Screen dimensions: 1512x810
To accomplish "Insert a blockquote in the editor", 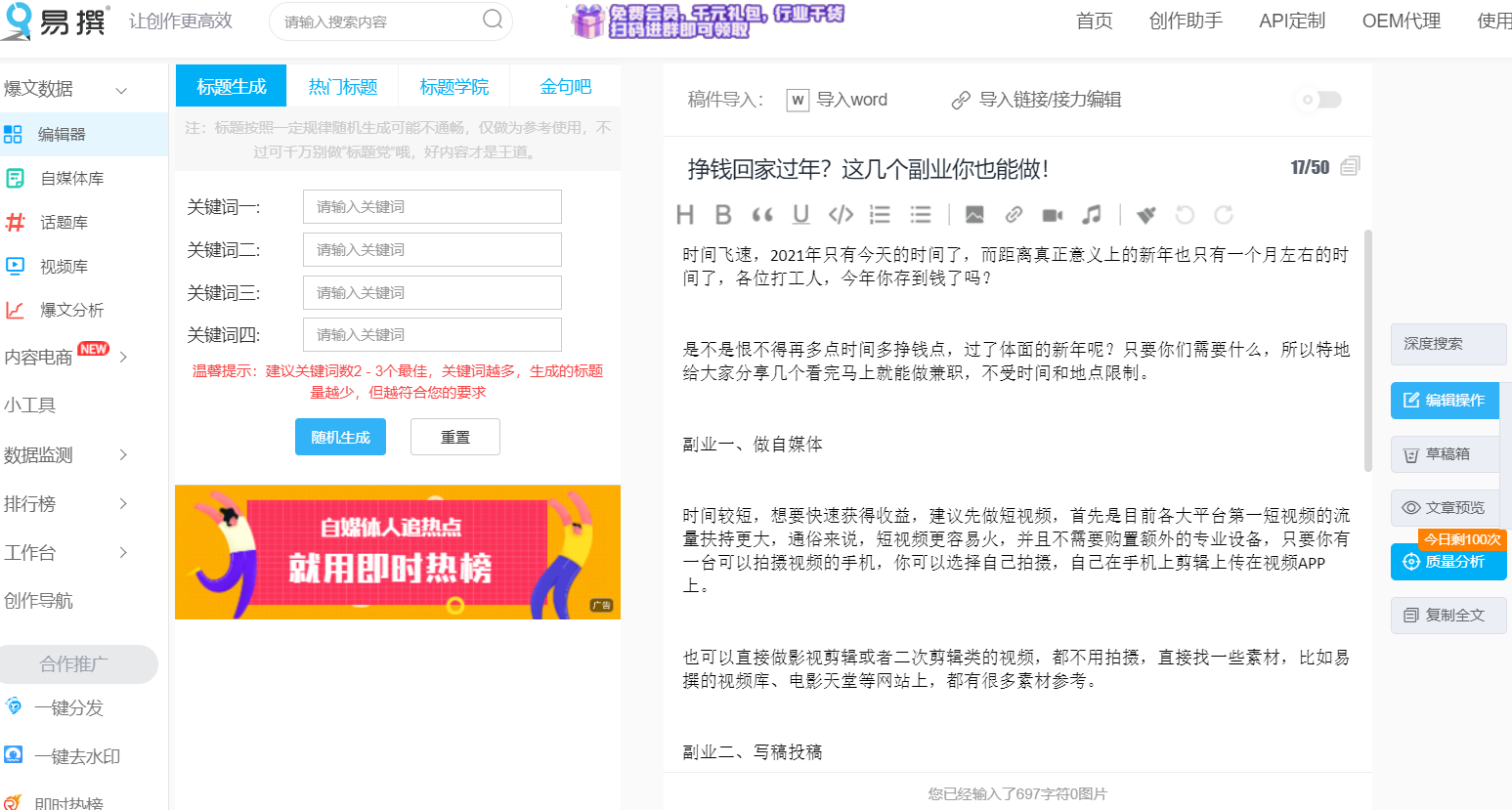I will coord(763,215).
